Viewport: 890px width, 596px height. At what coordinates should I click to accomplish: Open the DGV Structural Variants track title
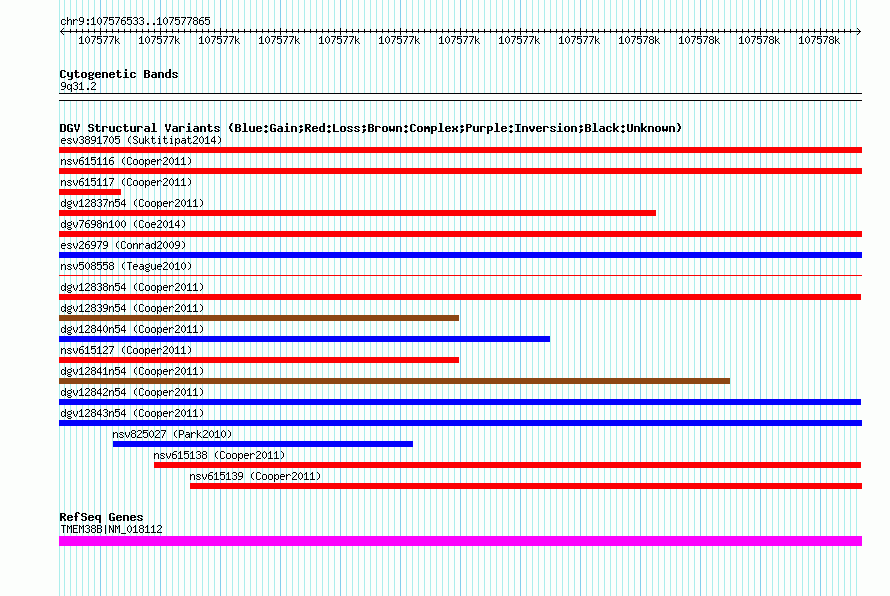pos(371,128)
